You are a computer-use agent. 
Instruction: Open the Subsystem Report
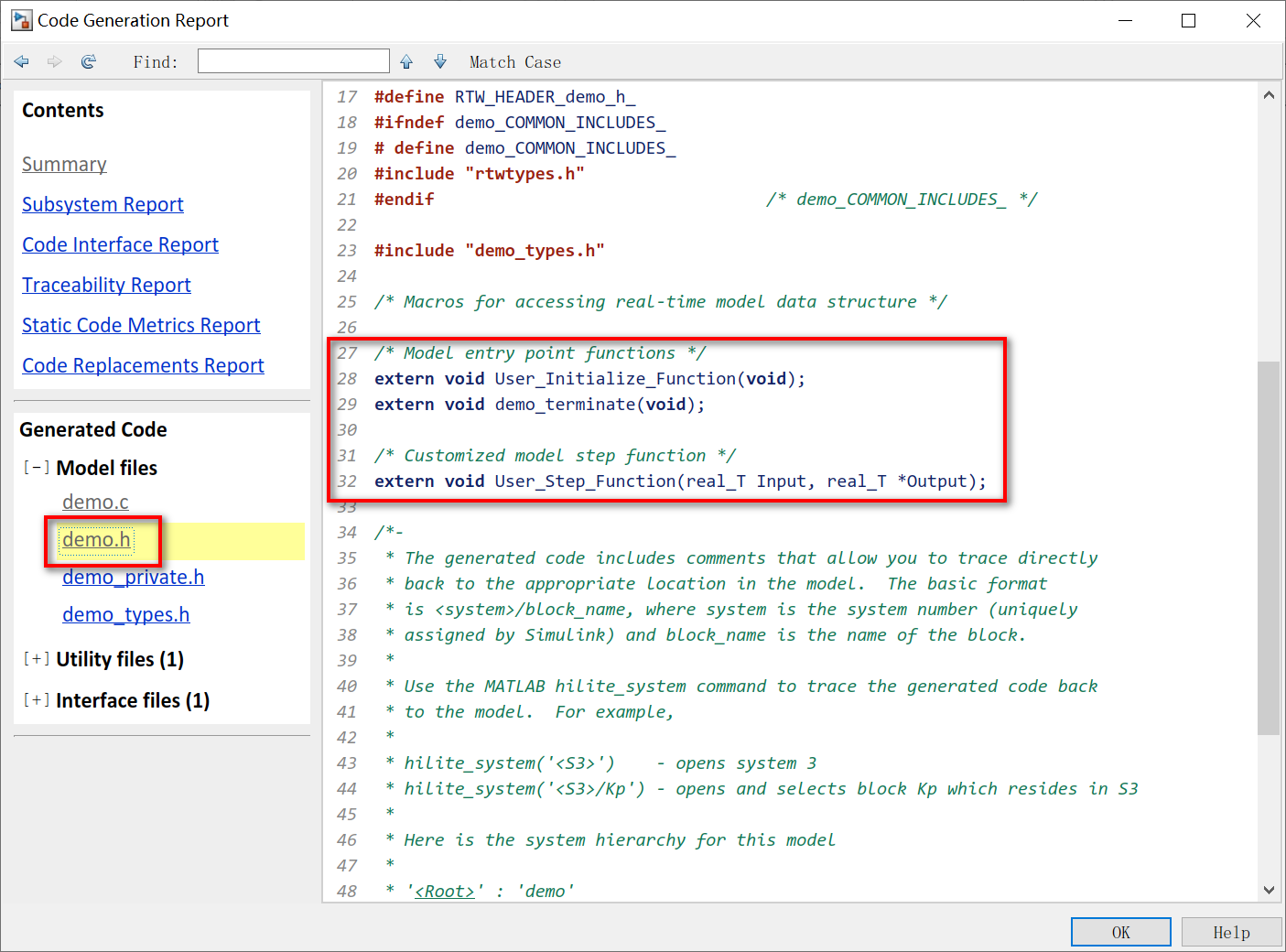pyautogui.click(x=103, y=205)
